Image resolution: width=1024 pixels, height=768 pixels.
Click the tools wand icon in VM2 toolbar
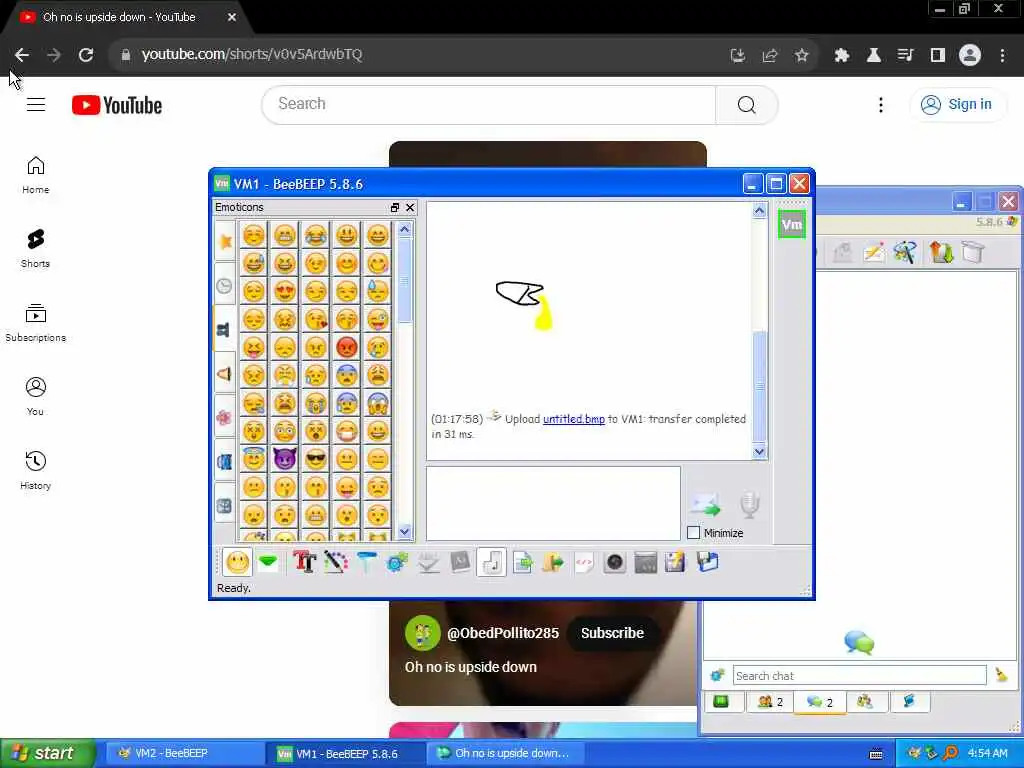pyautogui.click(x=906, y=252)
